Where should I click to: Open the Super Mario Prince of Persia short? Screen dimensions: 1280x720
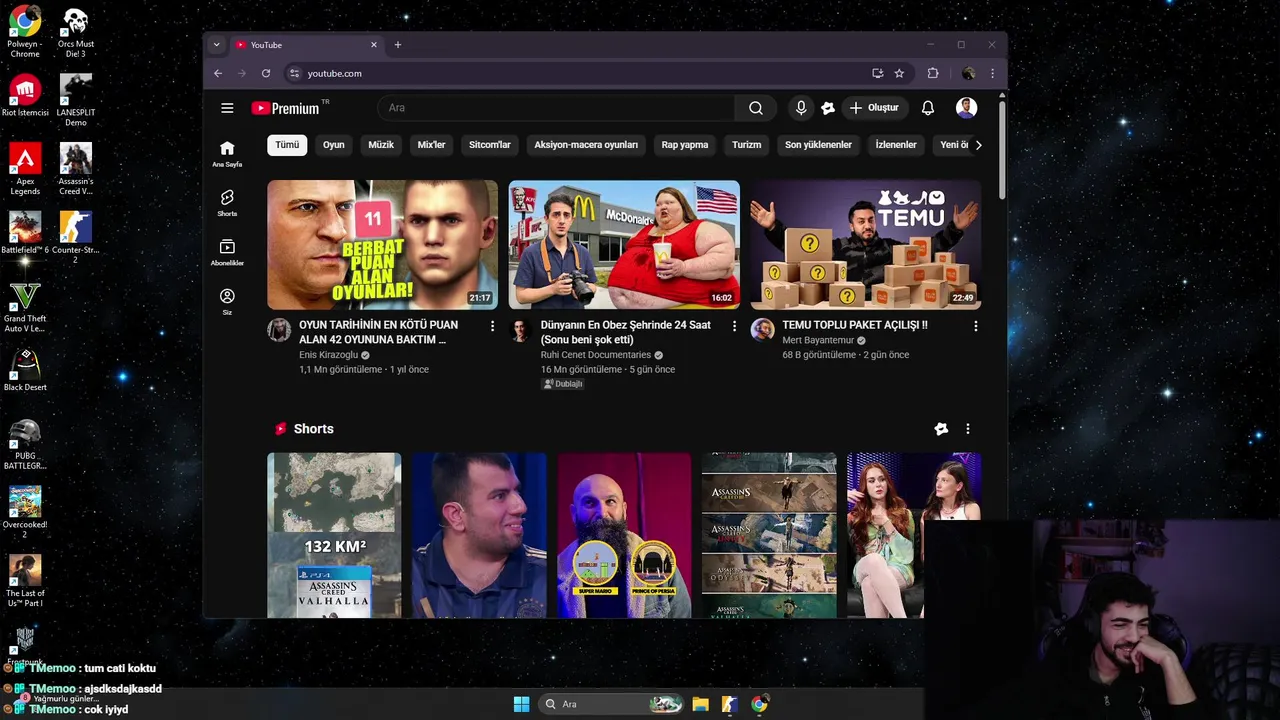pyautogui.click(x=624, y=535)
